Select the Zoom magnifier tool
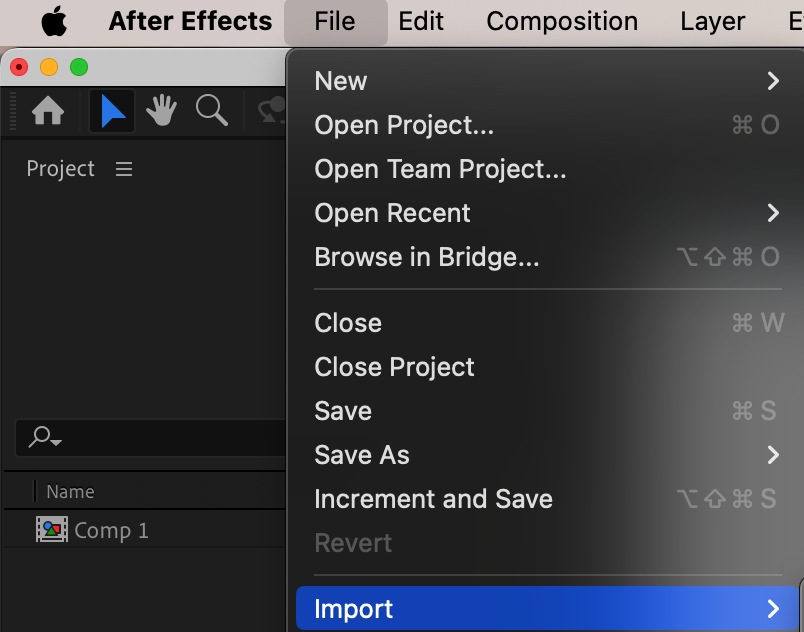Image resolution: width=804 pixels, height=632 pixels. pyautogui.click(x=211, y=111)
